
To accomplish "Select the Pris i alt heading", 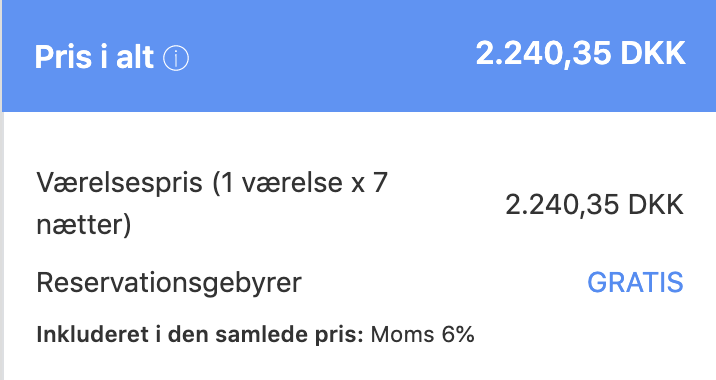I will pos(95,57).
